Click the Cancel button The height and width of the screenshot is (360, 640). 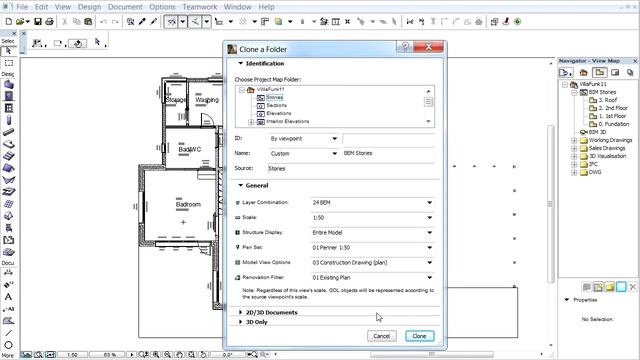tap(382, 336)
